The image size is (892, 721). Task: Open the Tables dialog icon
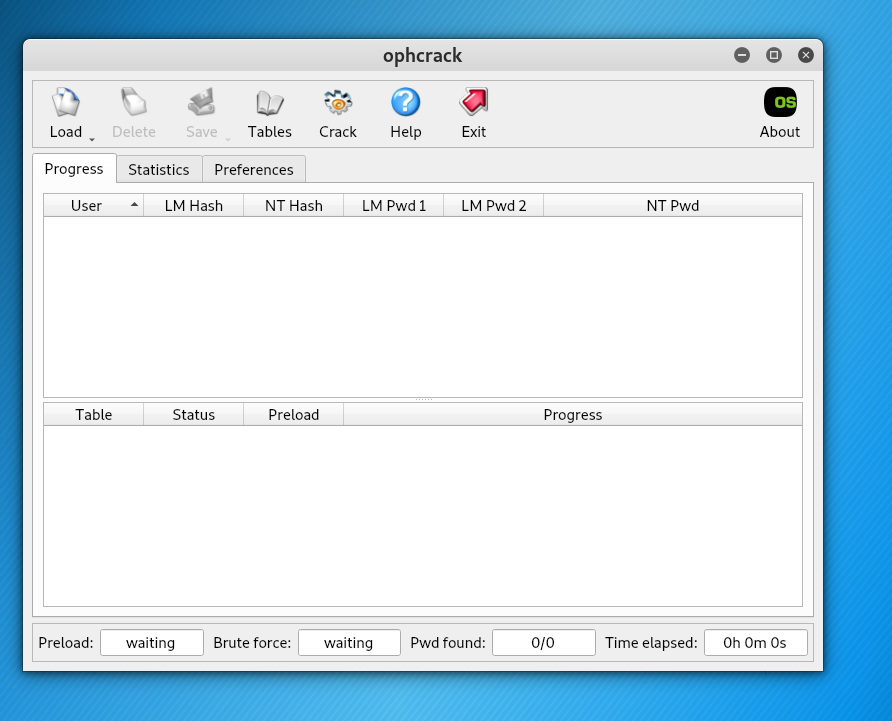tap(270, 102)
